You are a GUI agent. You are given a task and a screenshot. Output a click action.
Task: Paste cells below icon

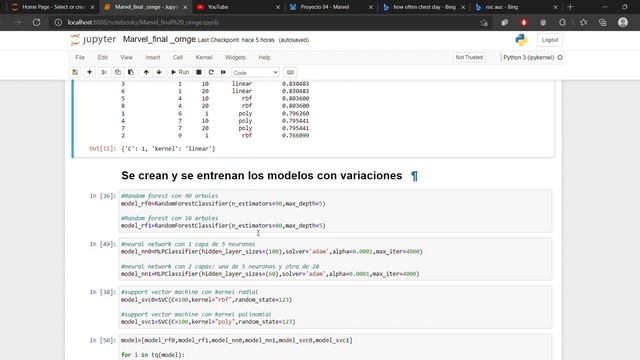[x=131, y=72]
